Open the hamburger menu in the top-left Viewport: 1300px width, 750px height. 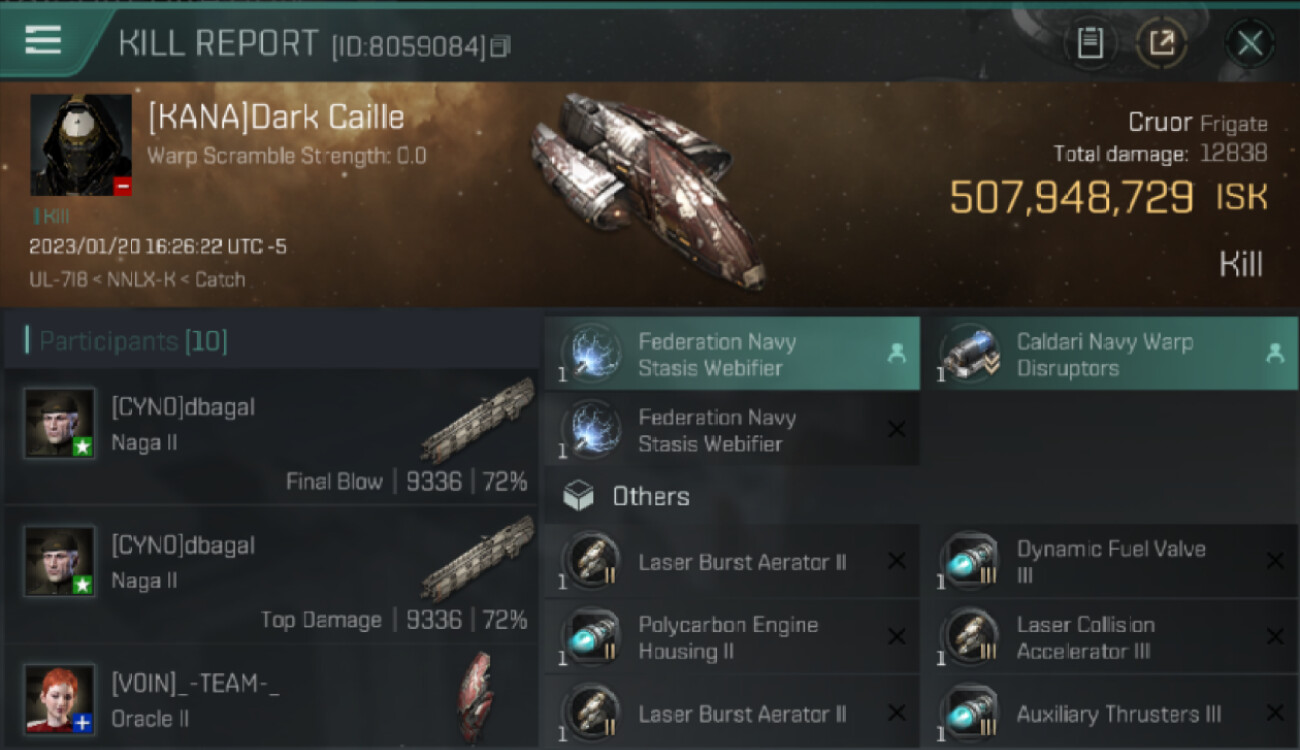click(43, 41)
